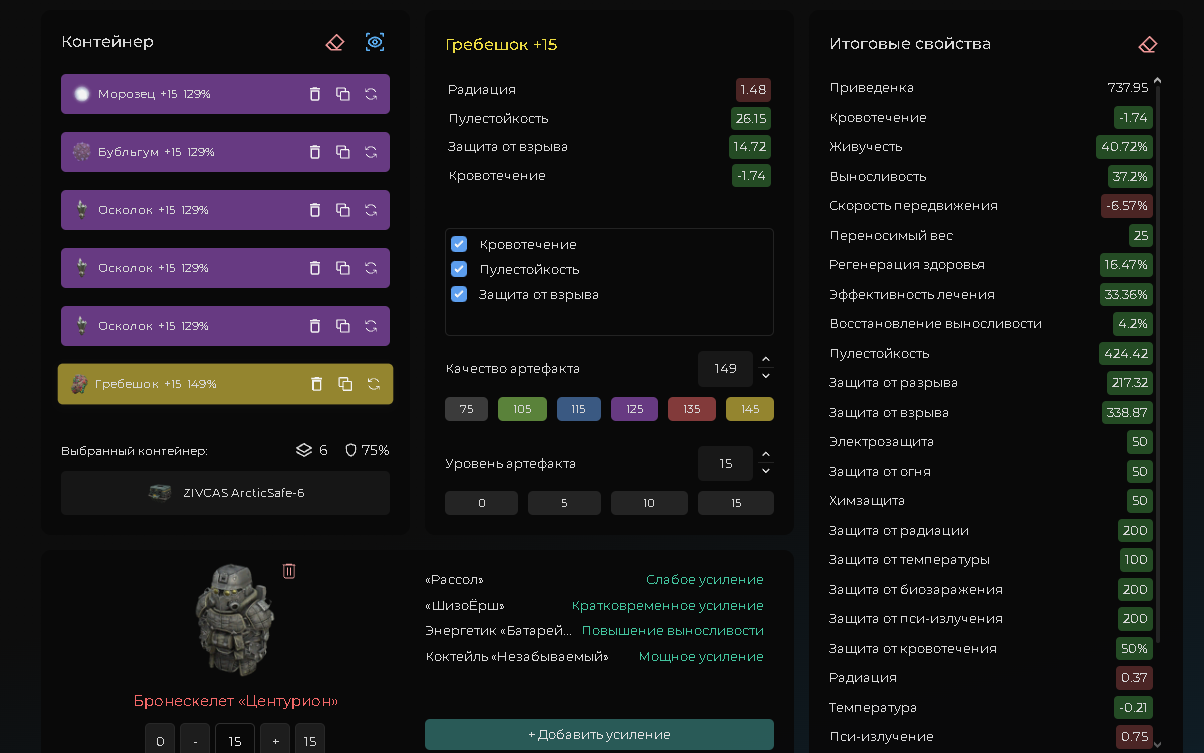The image size is (1204, 753).
Task: Select the Энергетик «Батарей… boost row
Action: click(x=594, y=631)
